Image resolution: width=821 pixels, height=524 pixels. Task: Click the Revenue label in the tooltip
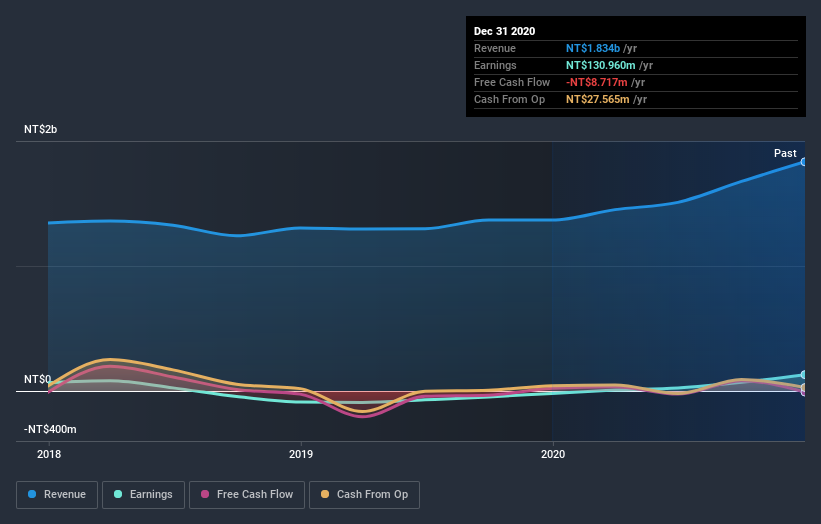tap(495, 48)
